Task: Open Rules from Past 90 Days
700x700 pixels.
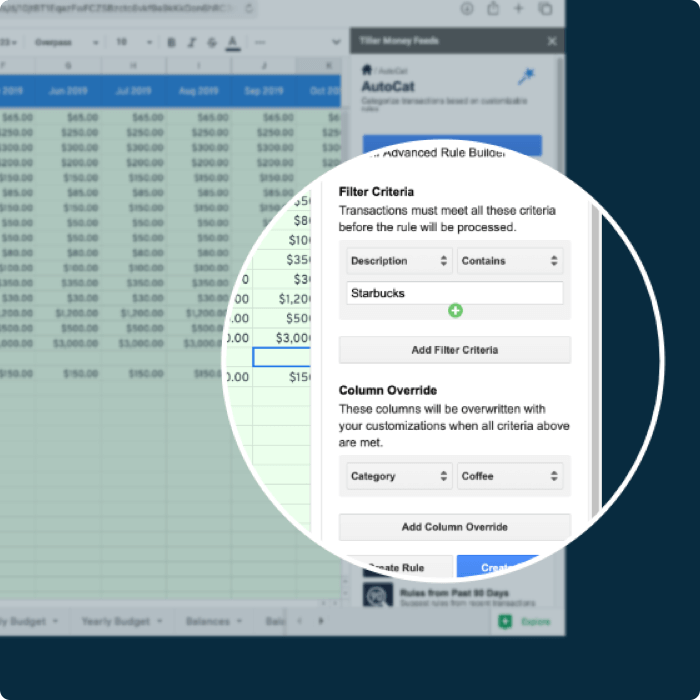Action: (454, 593)
